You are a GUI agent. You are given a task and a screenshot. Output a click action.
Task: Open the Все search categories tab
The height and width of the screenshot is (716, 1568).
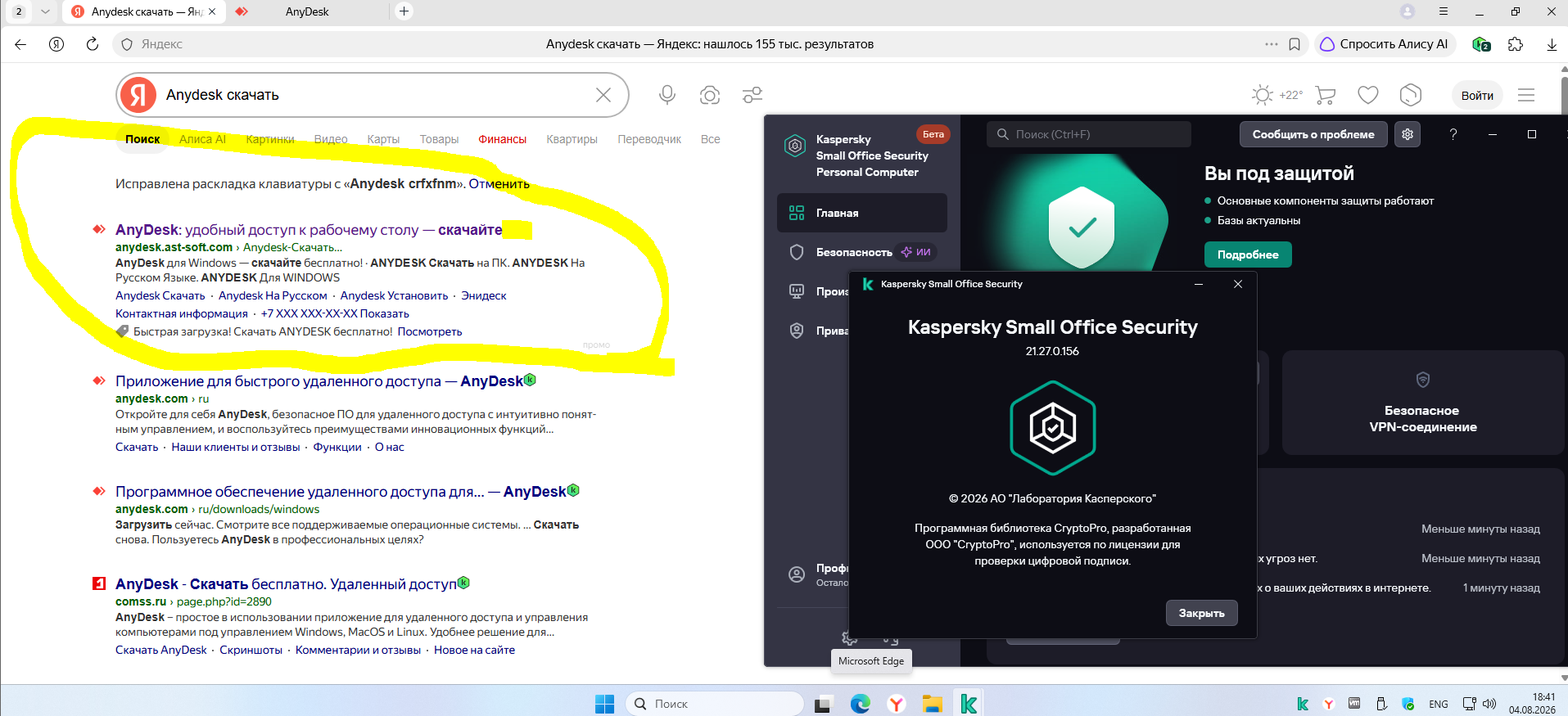click(711, 139)
